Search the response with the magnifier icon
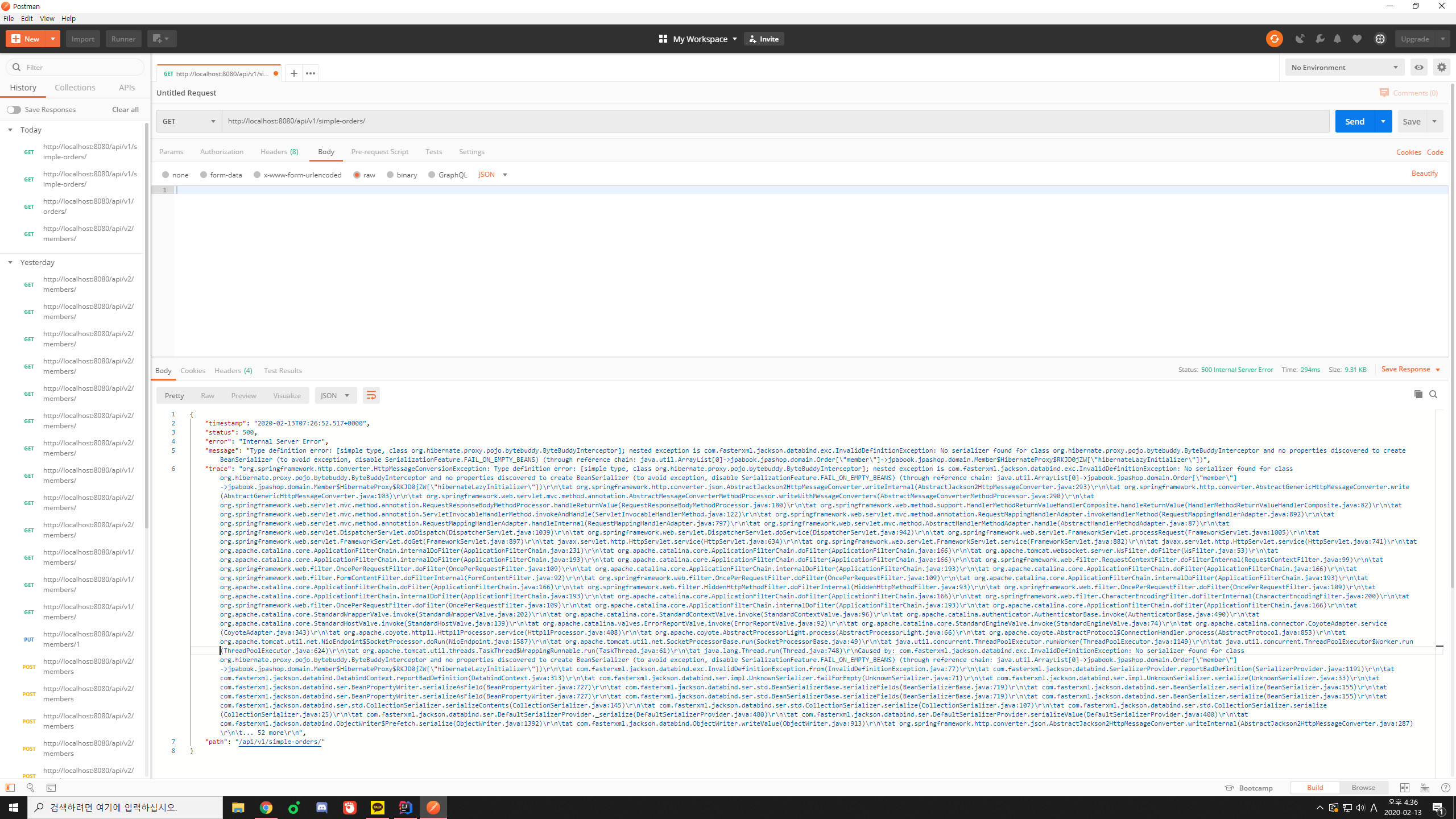Viewport: 1456px width, 819px height. click(1433, 394)
